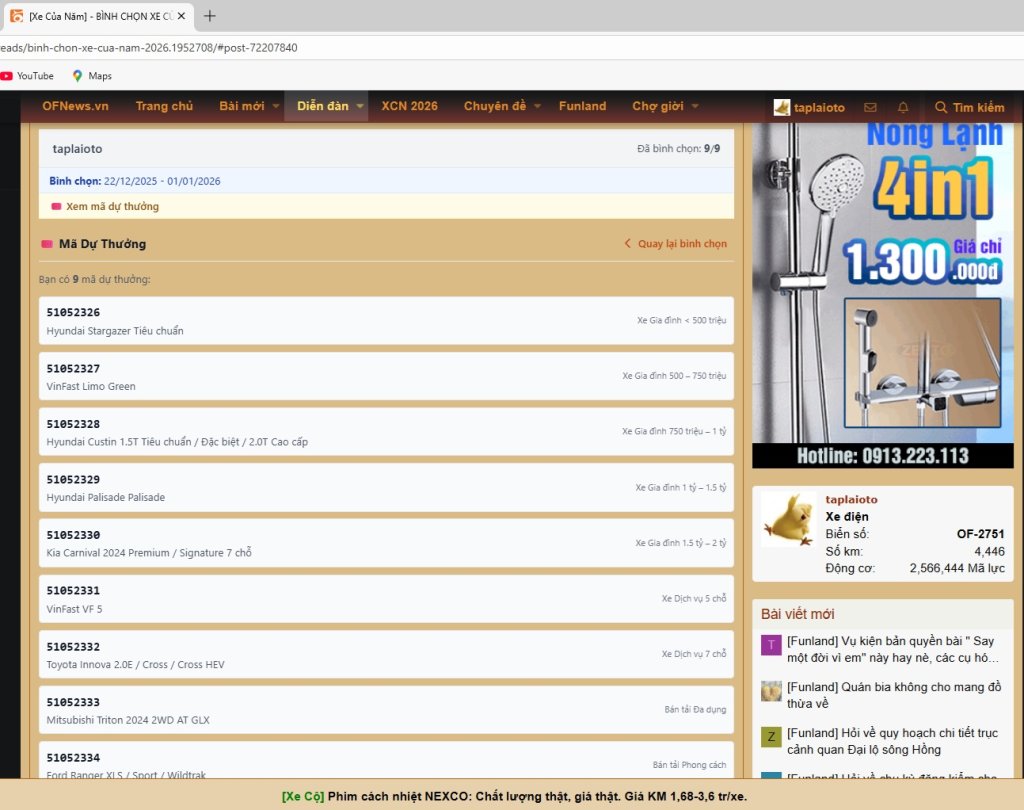The height and width of the screenshot is (810, 1024).
Task: Click the olive Z avatar in Bài viết mới
Action: 771,737
